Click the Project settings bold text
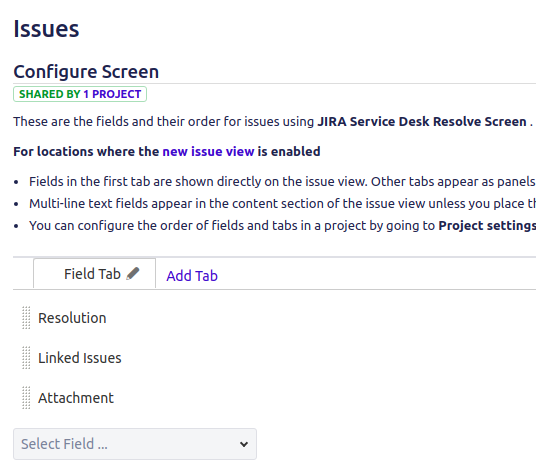This screenshot has height=460, width=536. point(487,226)
